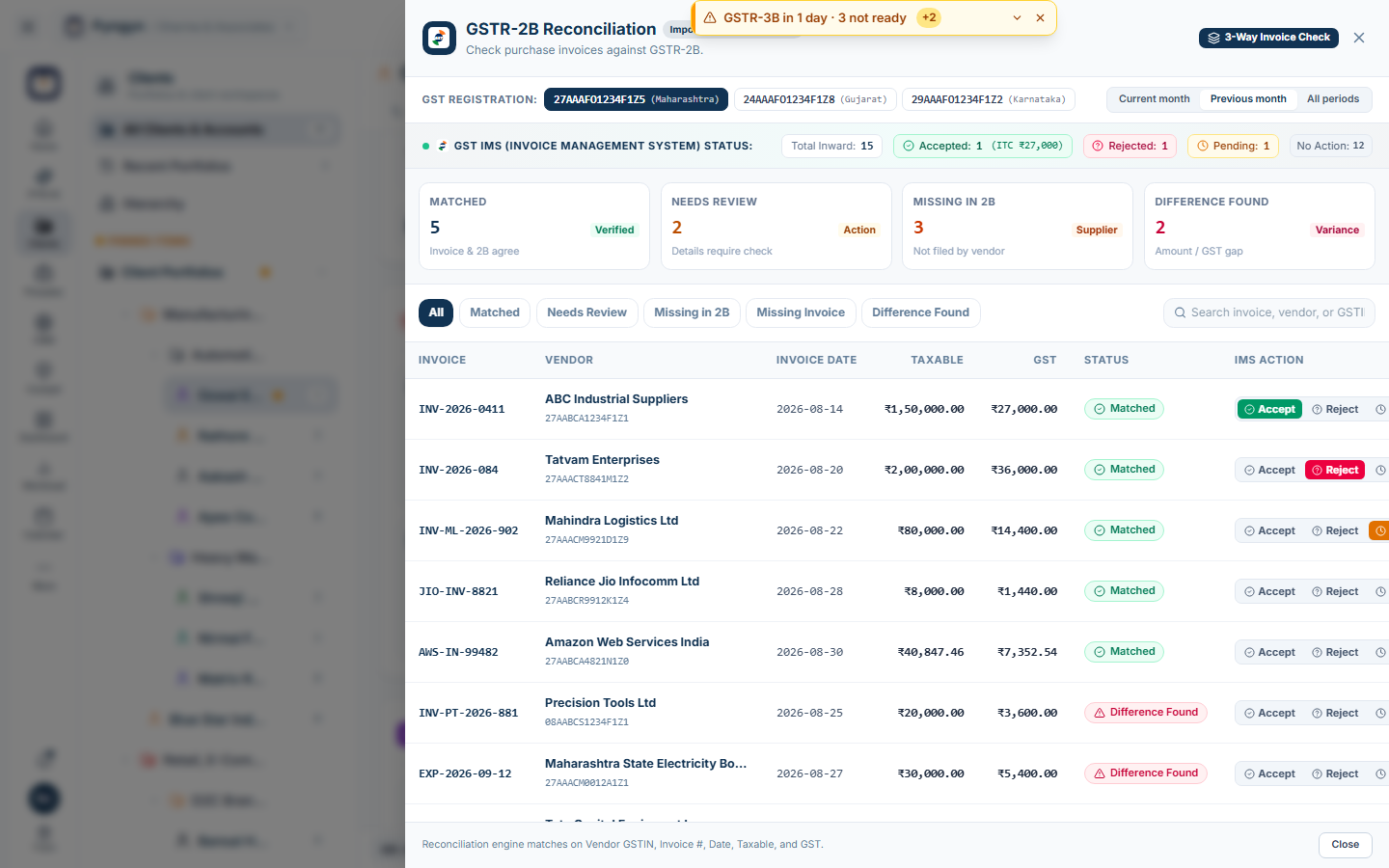
Task: Click the Rejected: 1 IMS status chip
Action: tap(1129, 147)
